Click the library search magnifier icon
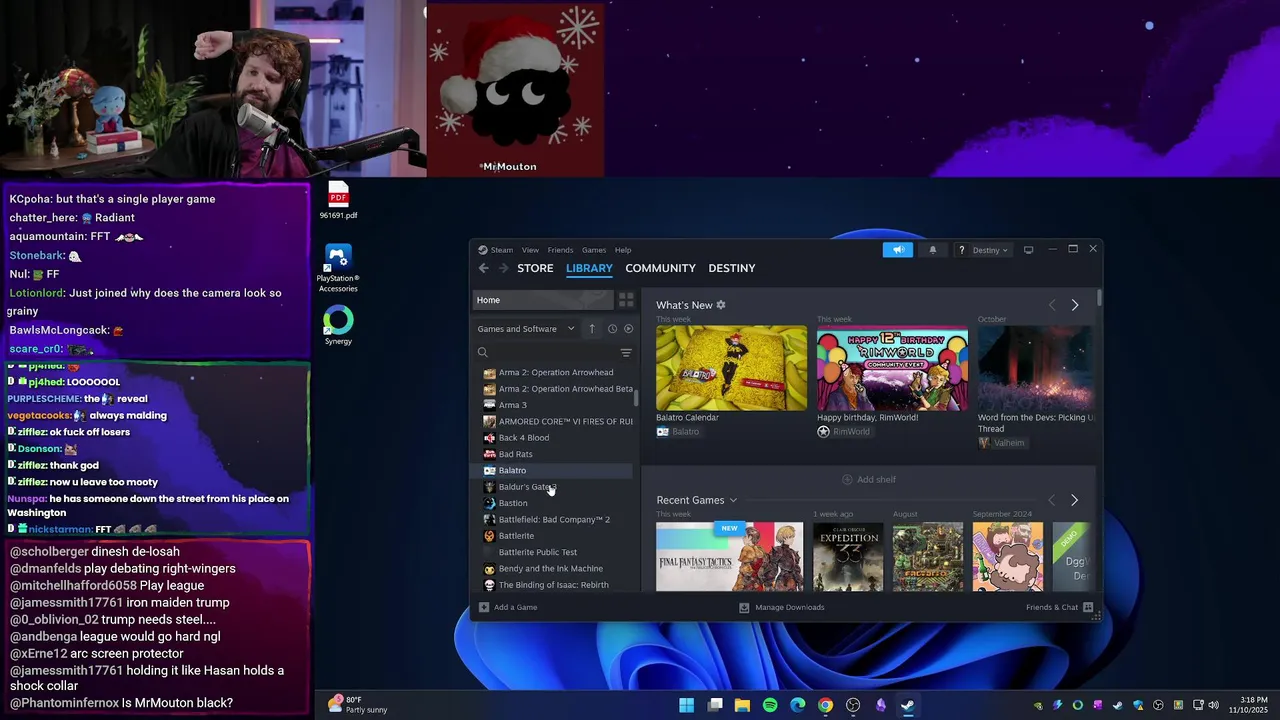 pyautogui.click(x=482, y=353)
